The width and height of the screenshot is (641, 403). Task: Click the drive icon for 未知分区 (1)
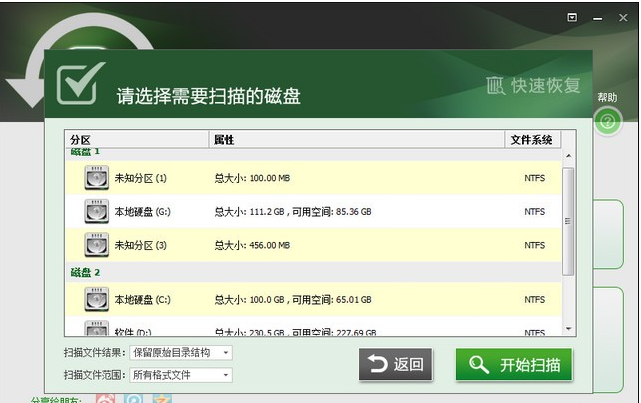click(x=96, y=177)
